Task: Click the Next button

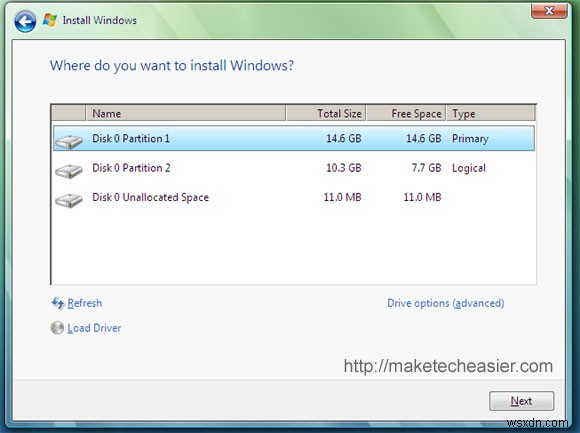Action: (x=522, y=401)
